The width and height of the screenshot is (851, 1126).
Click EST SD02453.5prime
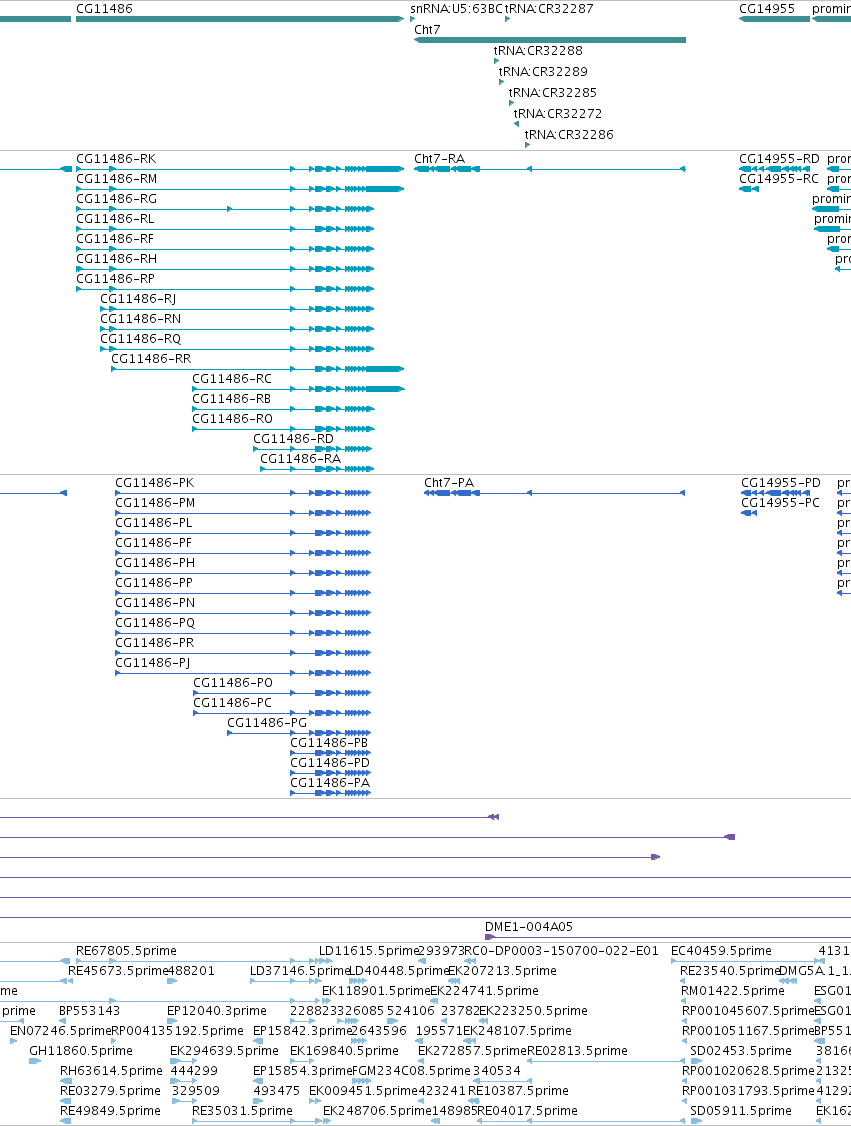click(x=741, y=1051)
